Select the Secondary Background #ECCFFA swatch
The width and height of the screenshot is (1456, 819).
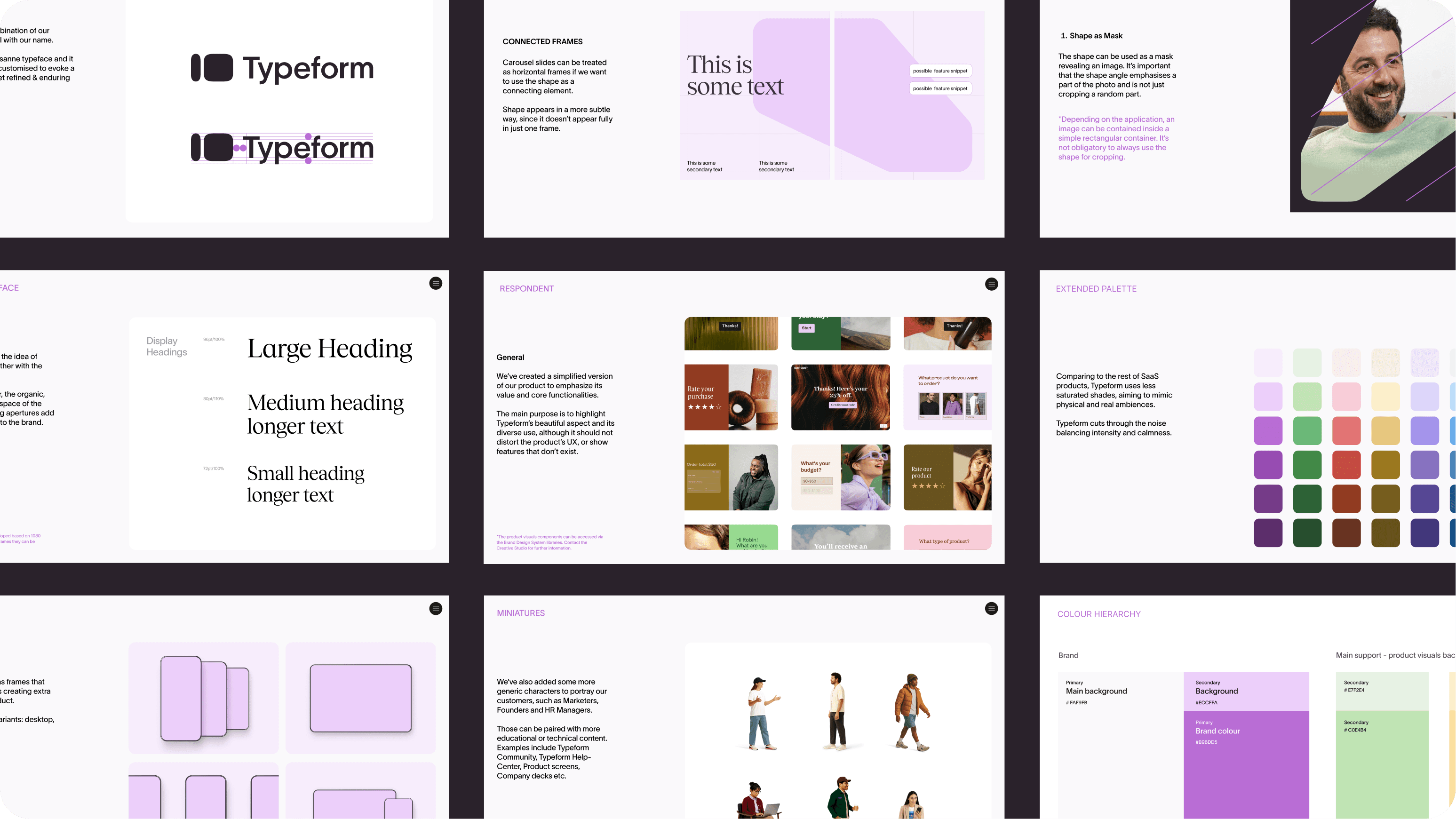coord(1246,691)
